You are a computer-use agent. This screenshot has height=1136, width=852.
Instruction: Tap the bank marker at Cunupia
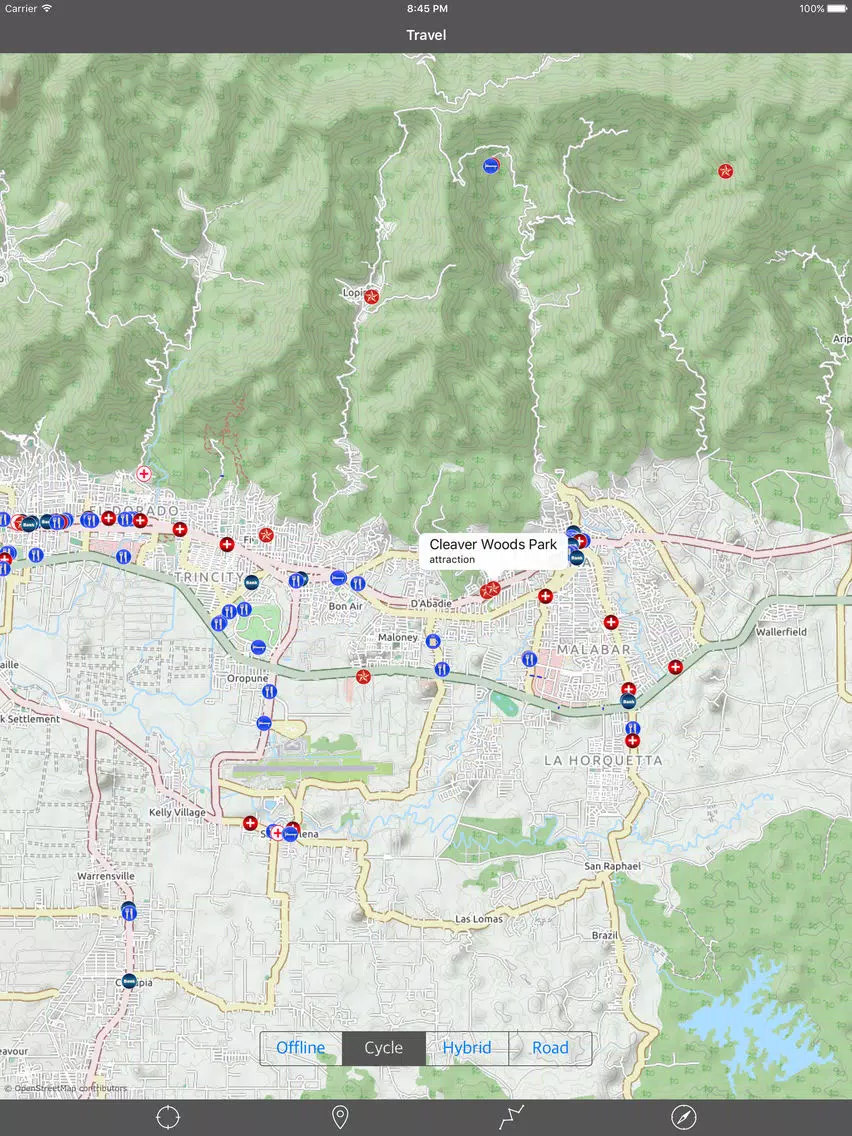[129, 981]
